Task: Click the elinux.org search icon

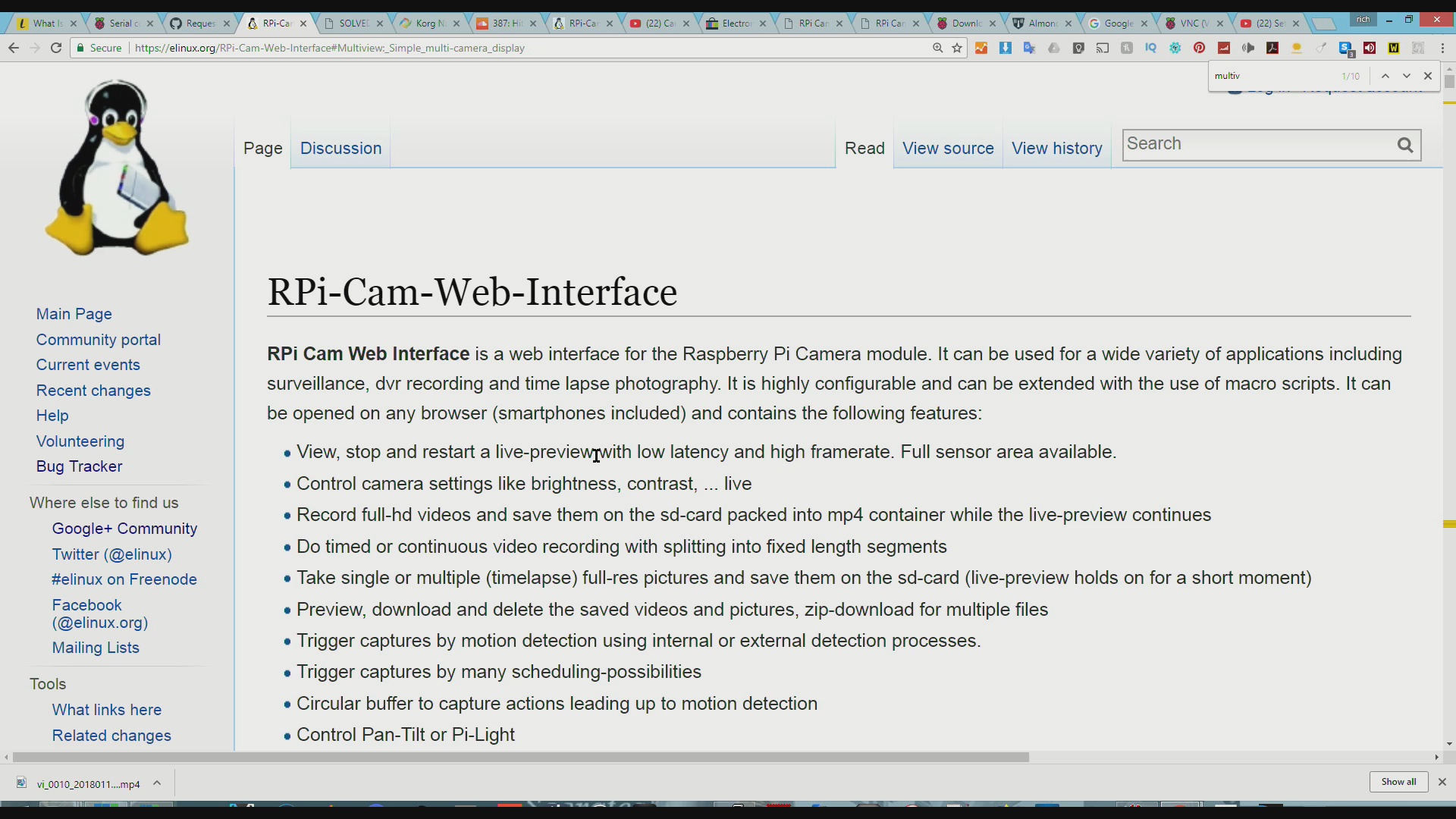Action: [1405, 145]
